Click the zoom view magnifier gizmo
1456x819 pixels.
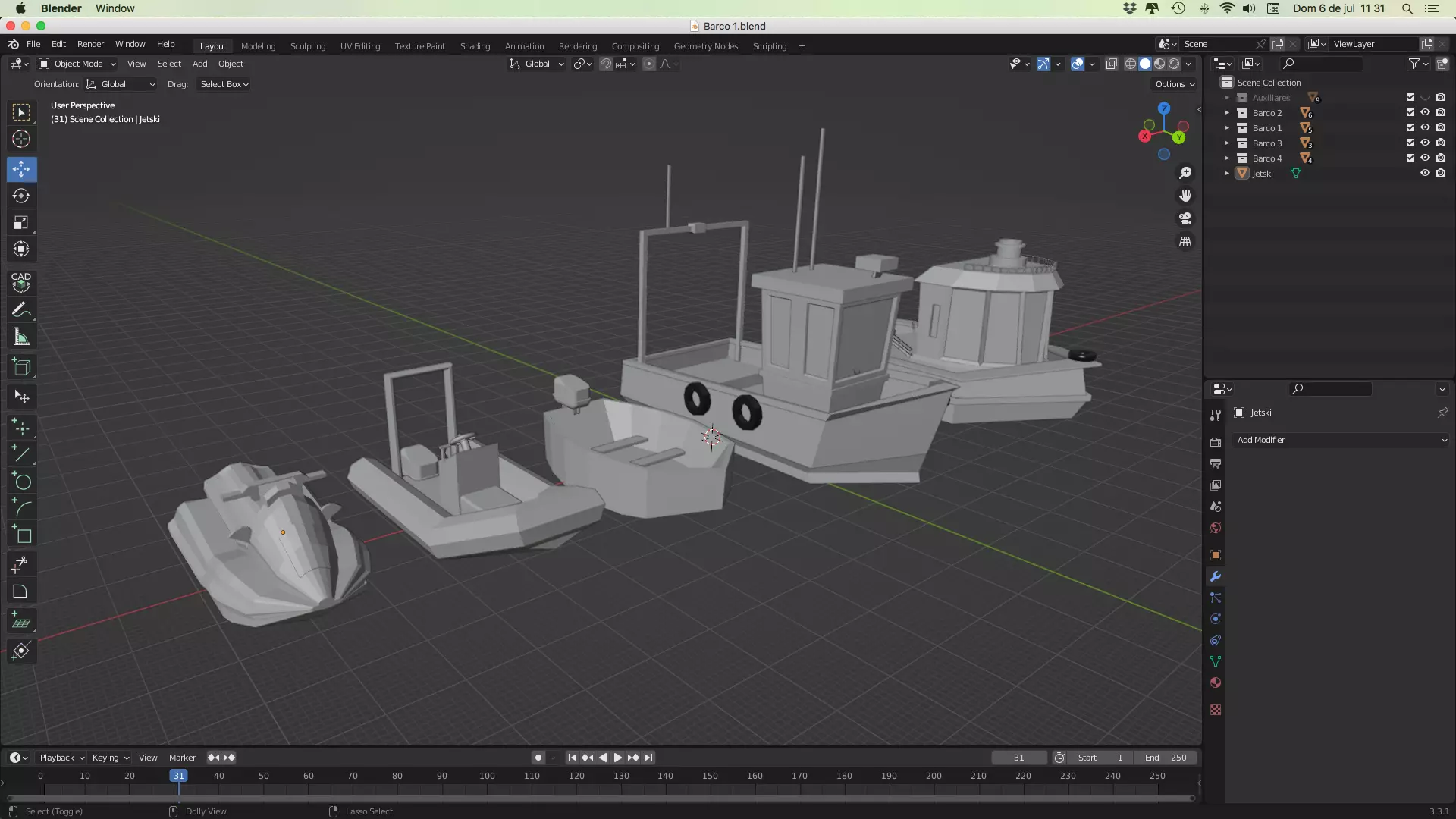(1185, 173)
